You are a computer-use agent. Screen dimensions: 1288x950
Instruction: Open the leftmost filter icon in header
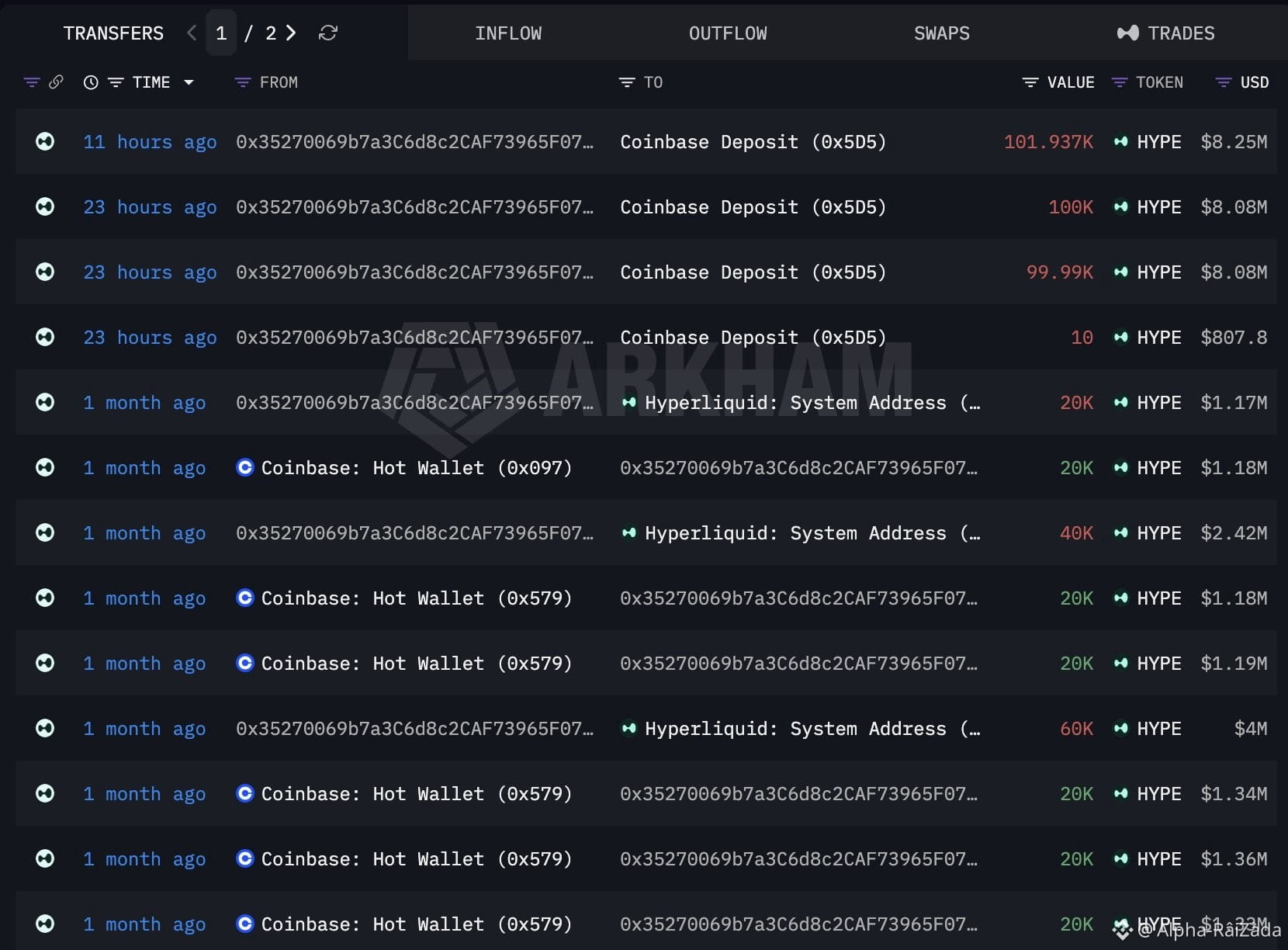(x=32, y=82)
